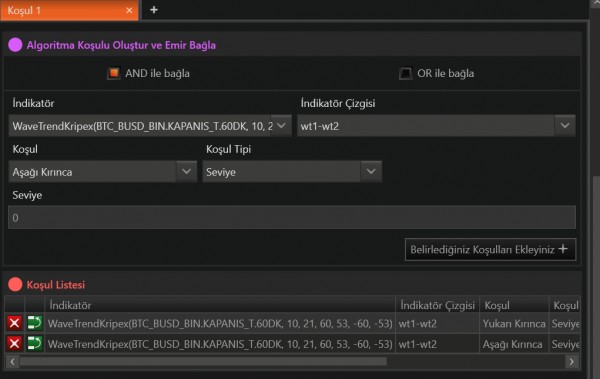600x379 pixels.
Task: Click green refresh icon on Yukarı Kırınca row
Action: (x=34, y=323)
